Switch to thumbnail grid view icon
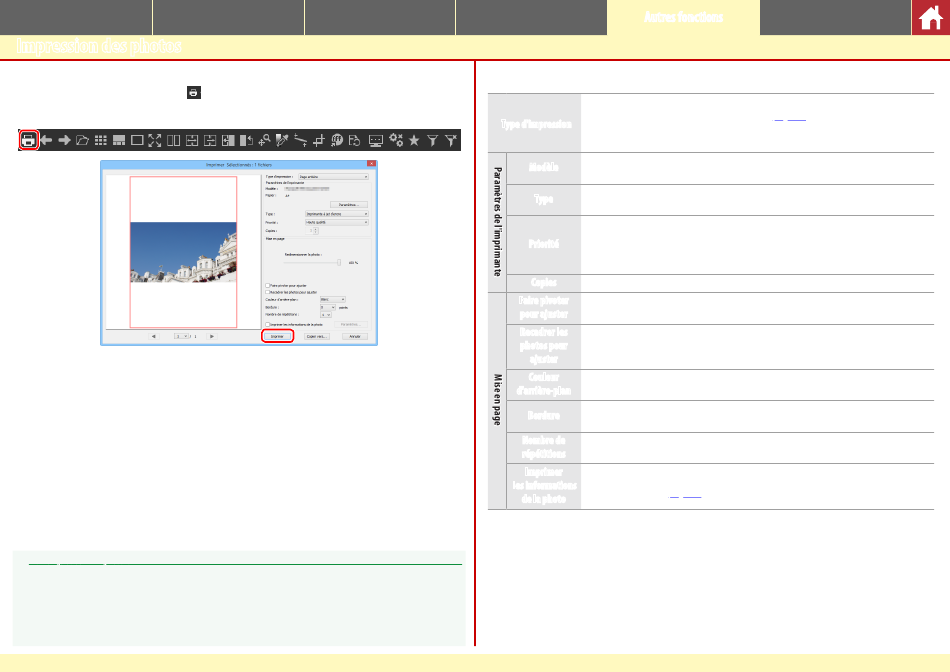 [101, 140]
